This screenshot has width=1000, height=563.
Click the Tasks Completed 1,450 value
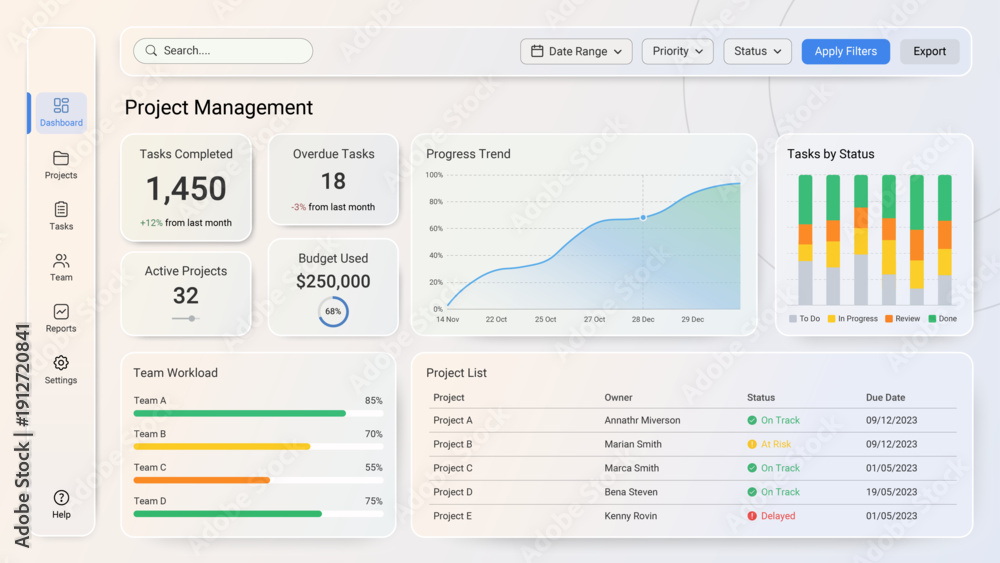click(186, 189)
